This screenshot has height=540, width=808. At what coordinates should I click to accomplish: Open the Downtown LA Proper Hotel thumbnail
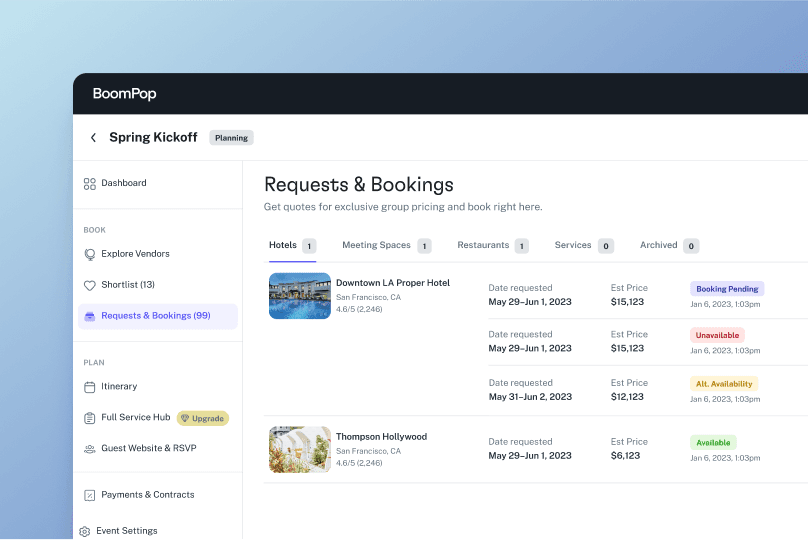click(x=300, y=296)
